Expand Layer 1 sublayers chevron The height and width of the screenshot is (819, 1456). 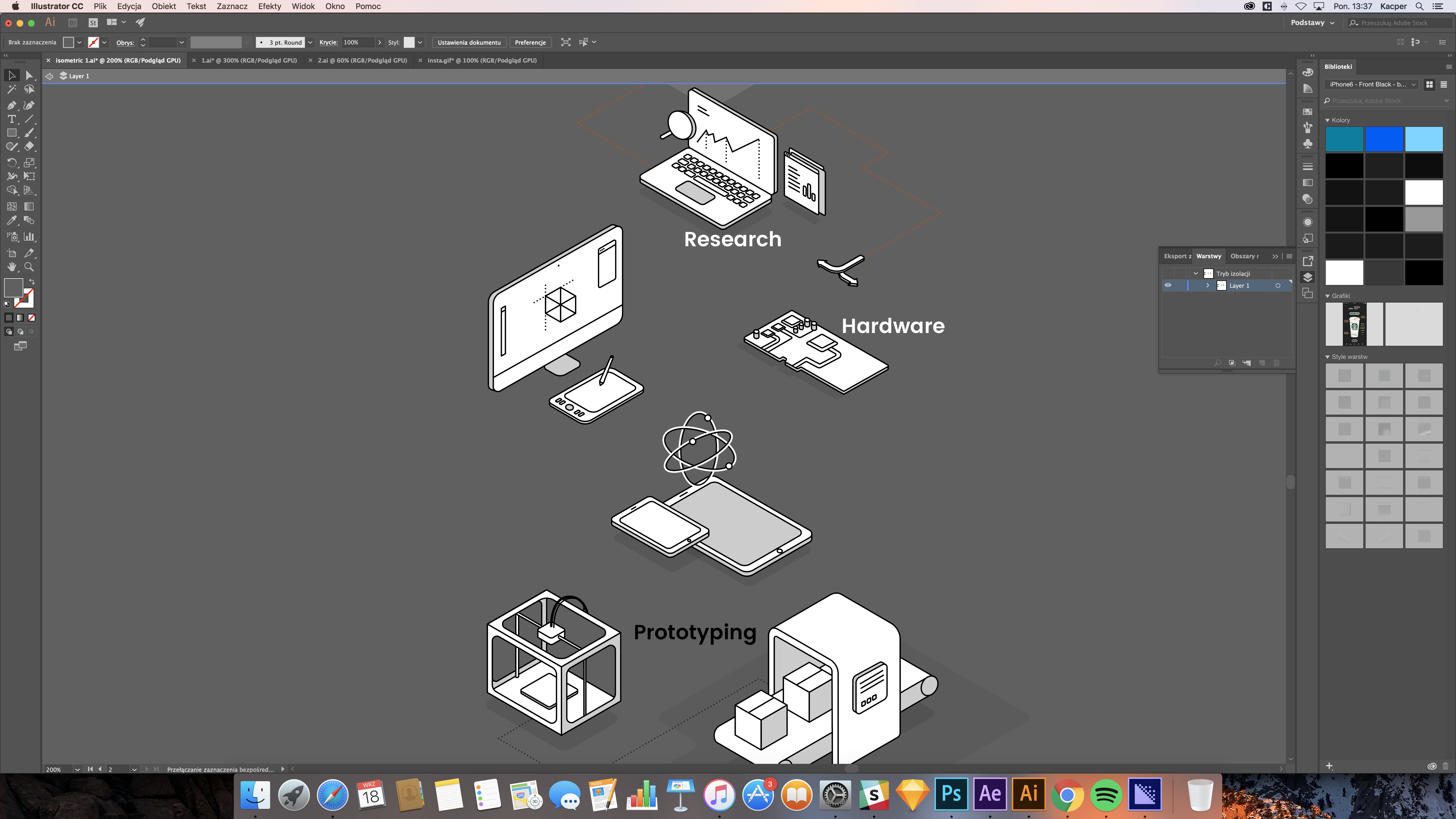(1207, 286)
